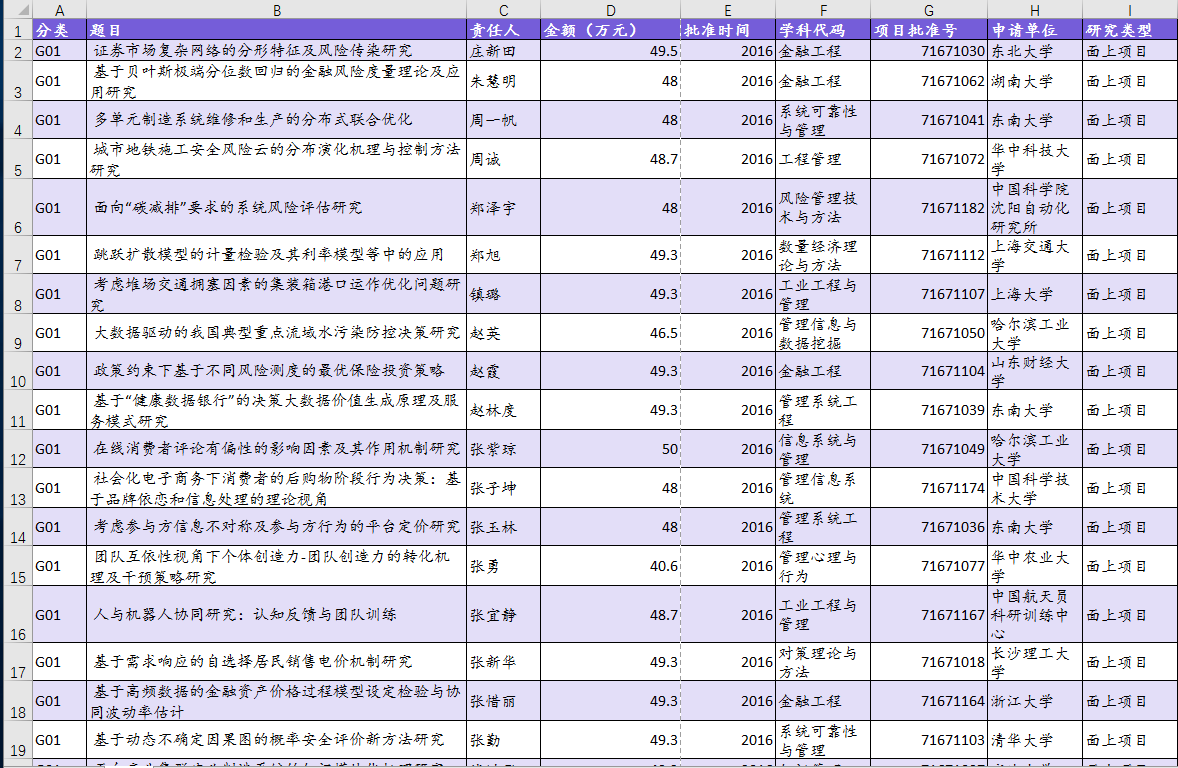The width and height of the screenshot is (1178, 768).
Task: Select name cell 张勇
Action: pyautogui.click(x=503, y=566)
